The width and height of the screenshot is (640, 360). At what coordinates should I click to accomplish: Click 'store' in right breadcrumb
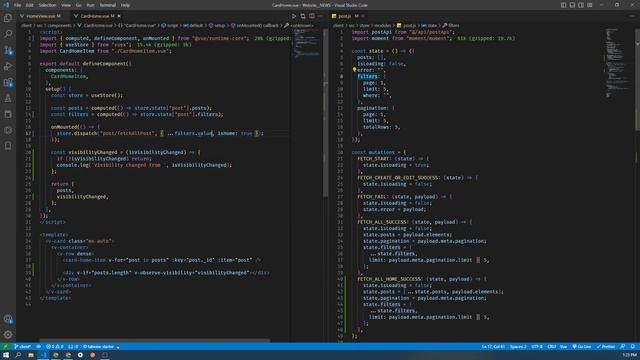364,25
